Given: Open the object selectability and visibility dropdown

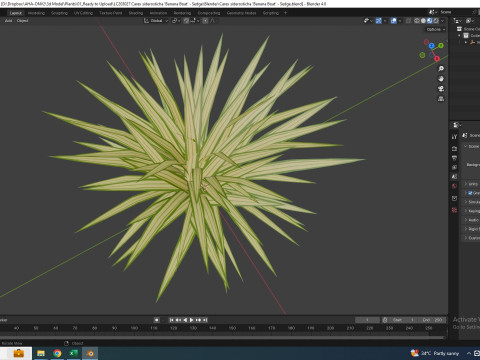Looking at the screenshot, I should pos(367,21).
